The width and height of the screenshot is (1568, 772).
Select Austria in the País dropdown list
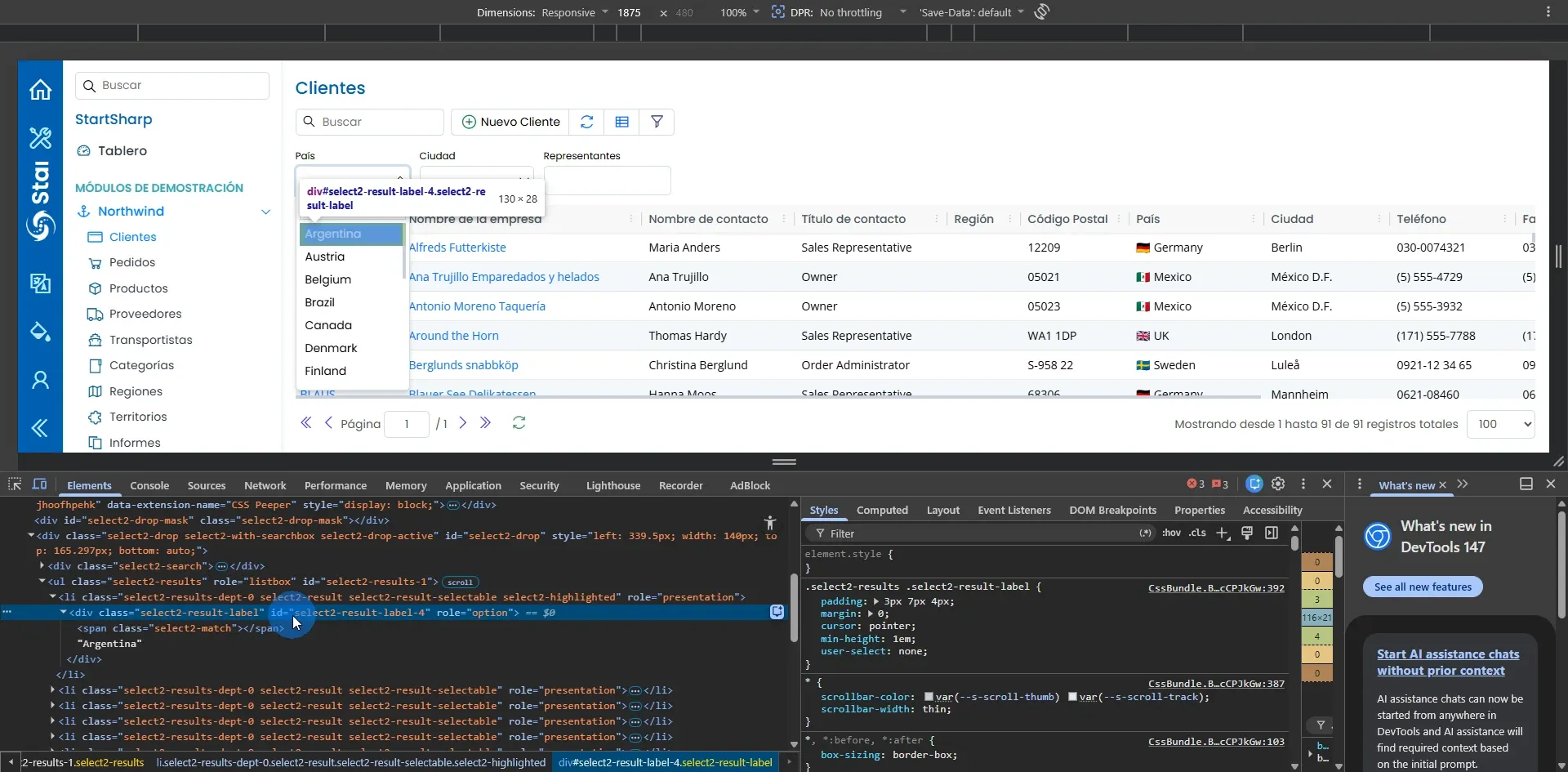tap(351, 257)
